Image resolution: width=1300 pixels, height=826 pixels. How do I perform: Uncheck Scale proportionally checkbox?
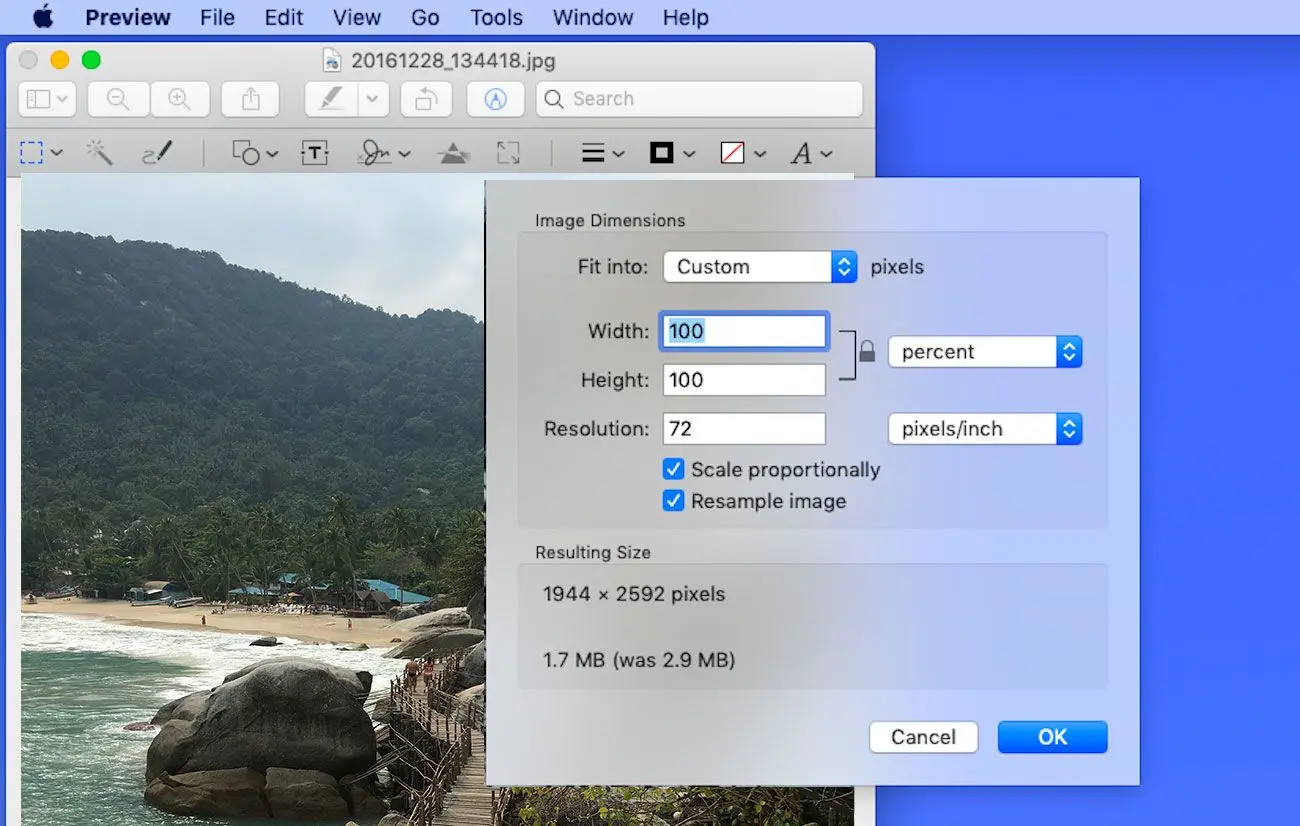674,469
